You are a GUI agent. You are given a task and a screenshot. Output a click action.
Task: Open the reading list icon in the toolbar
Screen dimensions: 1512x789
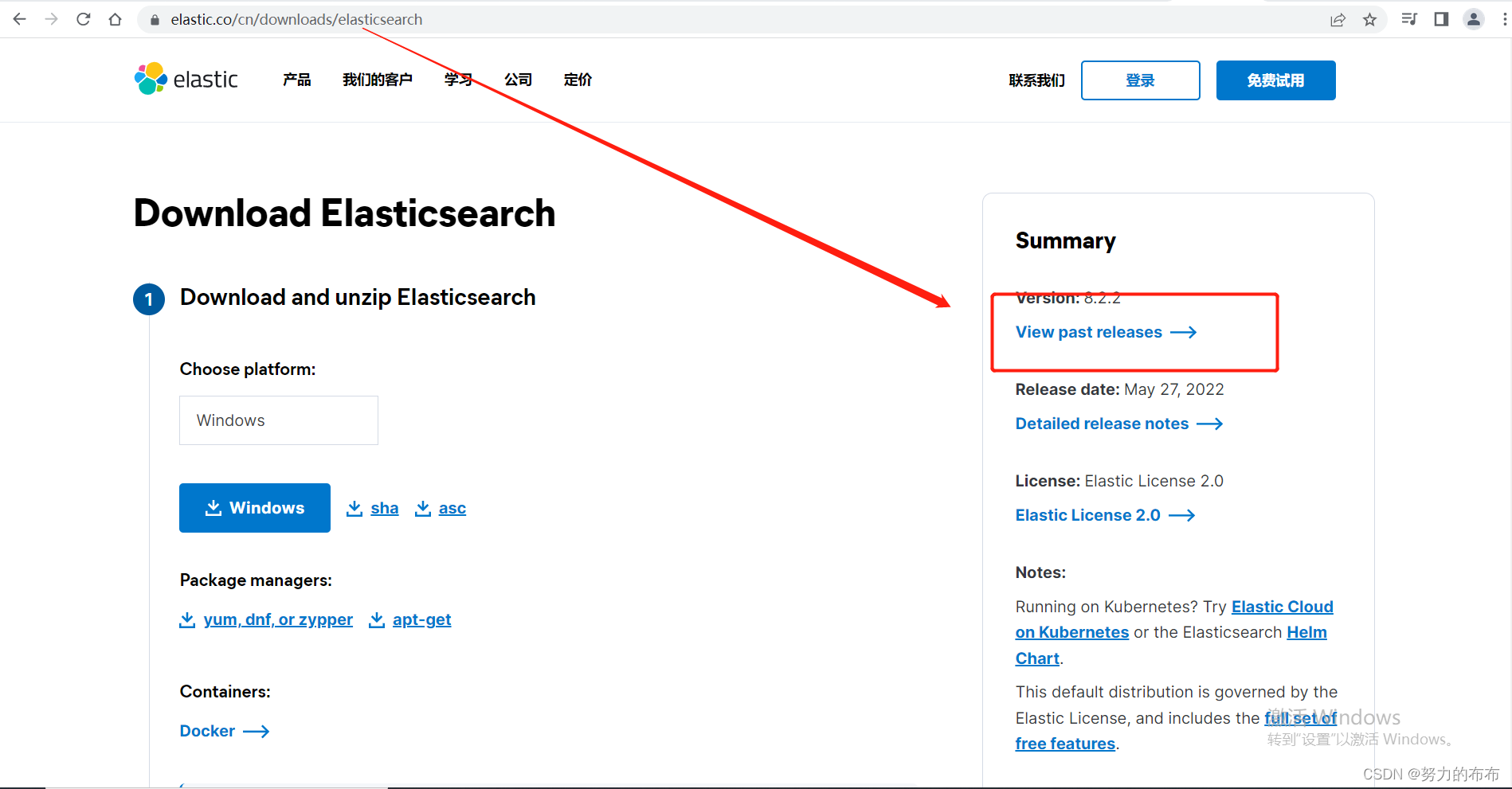pos(1409,19)
